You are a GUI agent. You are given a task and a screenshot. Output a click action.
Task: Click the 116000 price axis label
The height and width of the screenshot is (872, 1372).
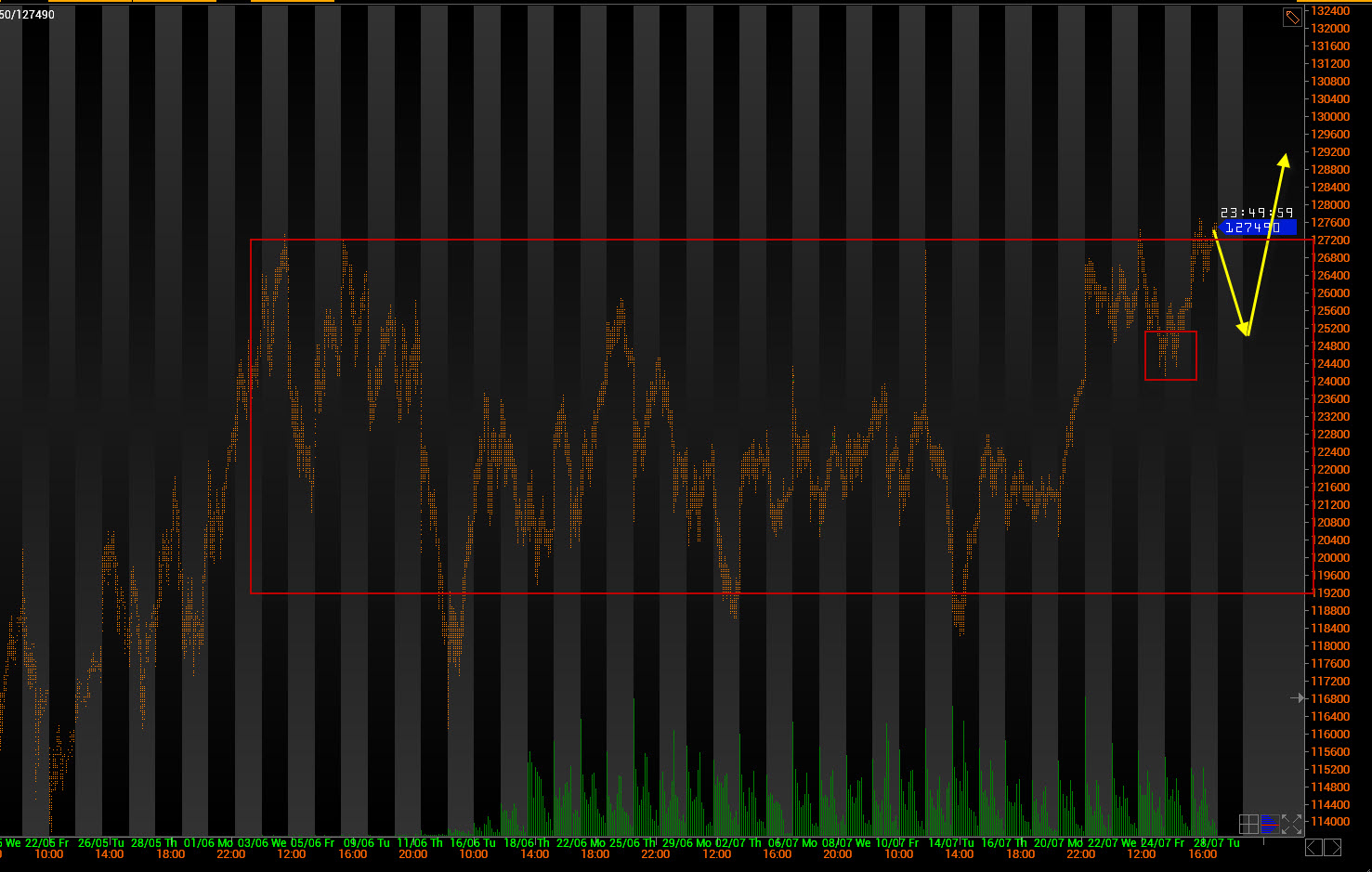pos(1330,735)
